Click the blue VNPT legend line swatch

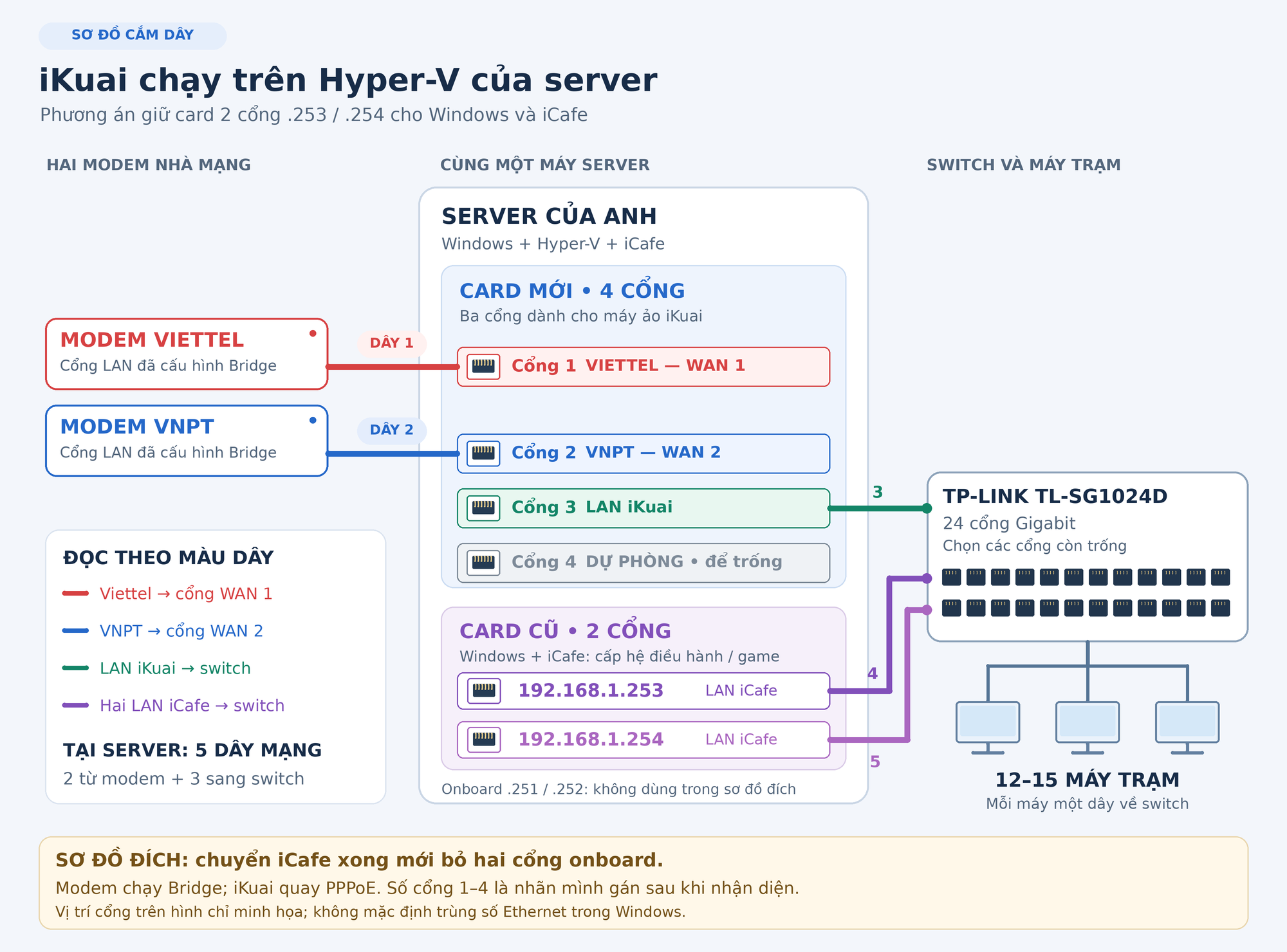coord(75,631)
